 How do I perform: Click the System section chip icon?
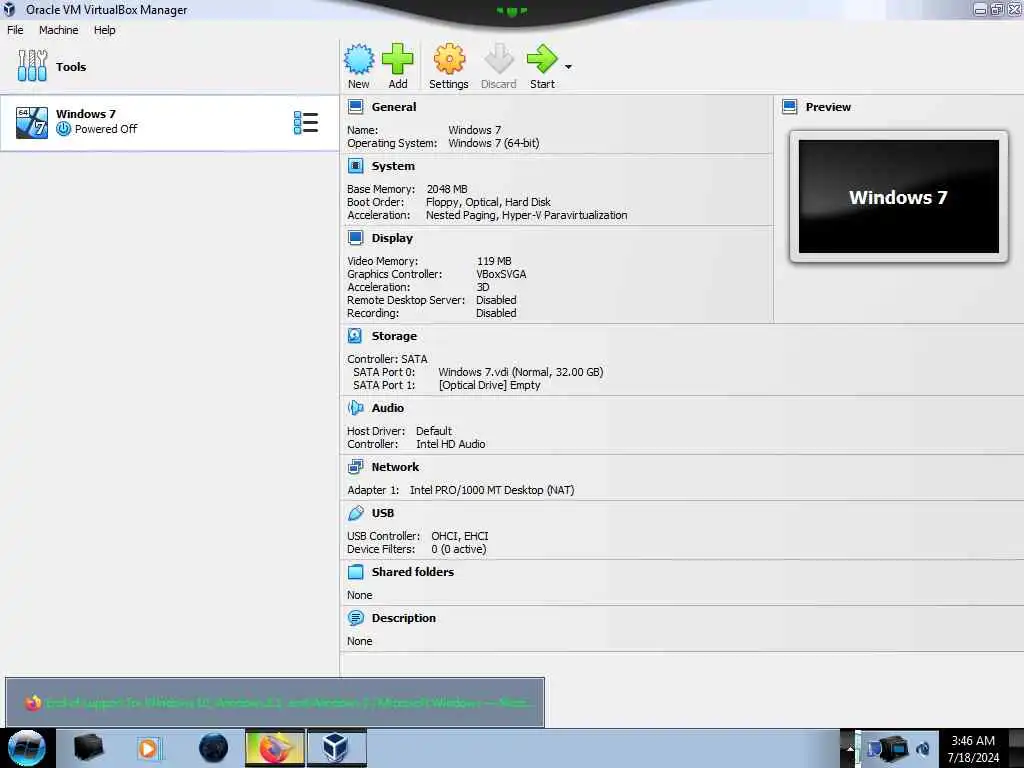click(355, 166)
